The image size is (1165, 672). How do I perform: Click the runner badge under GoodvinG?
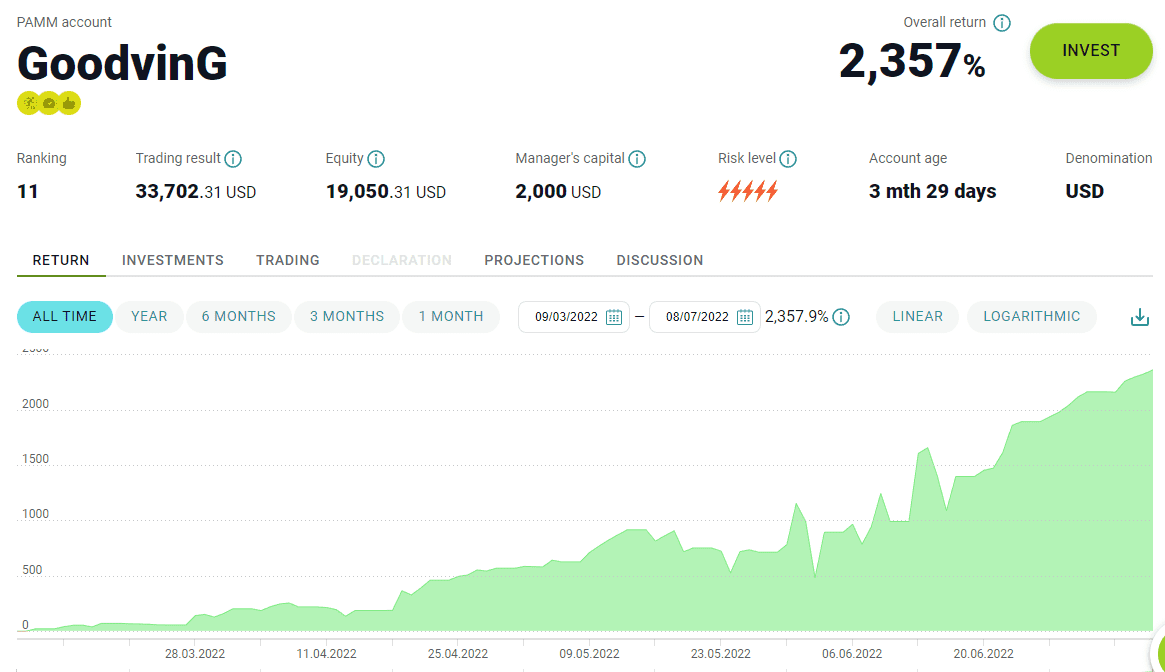29,103
